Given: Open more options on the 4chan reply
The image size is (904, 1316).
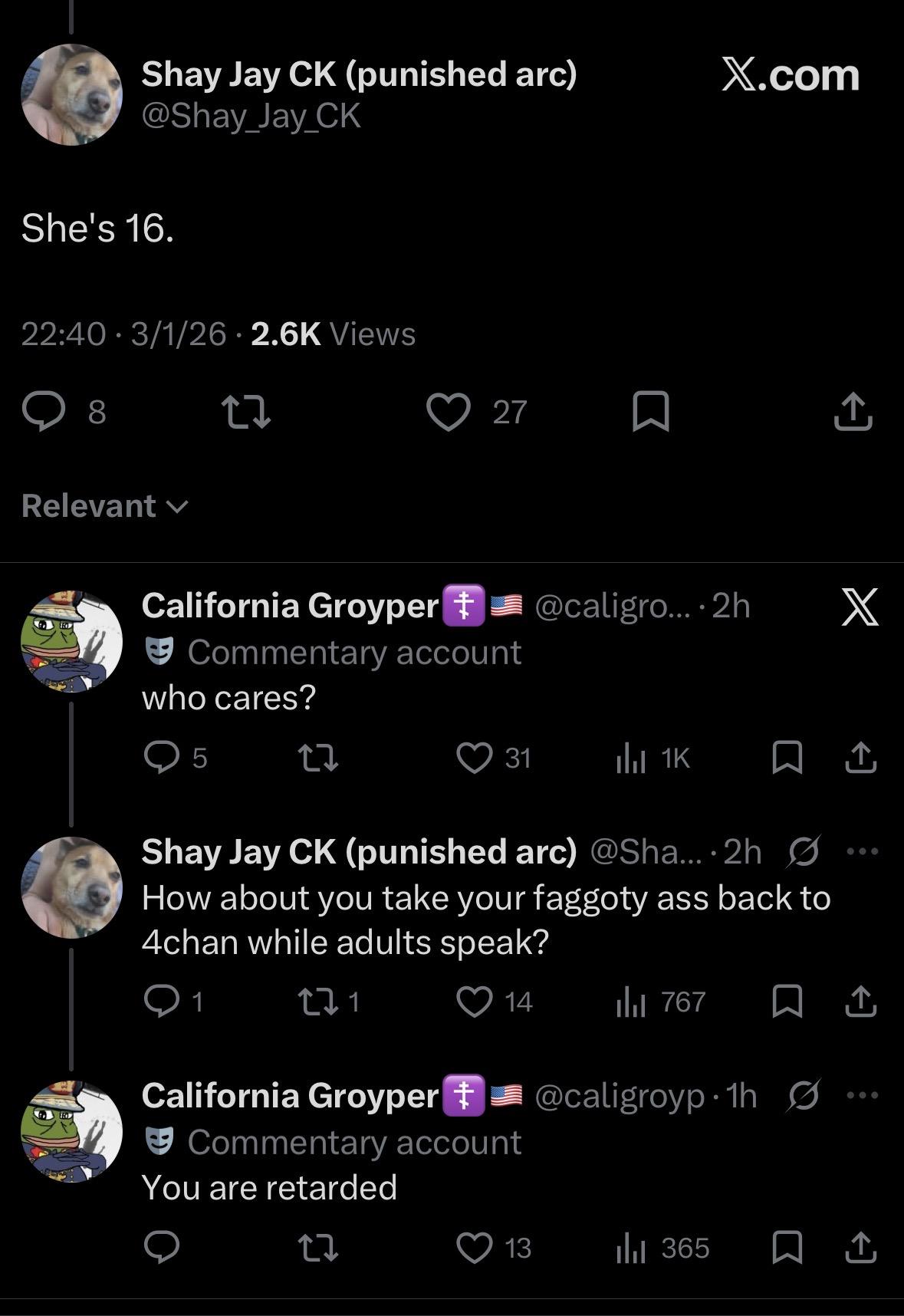Looking at the screenshot, I should pos(863,851).
